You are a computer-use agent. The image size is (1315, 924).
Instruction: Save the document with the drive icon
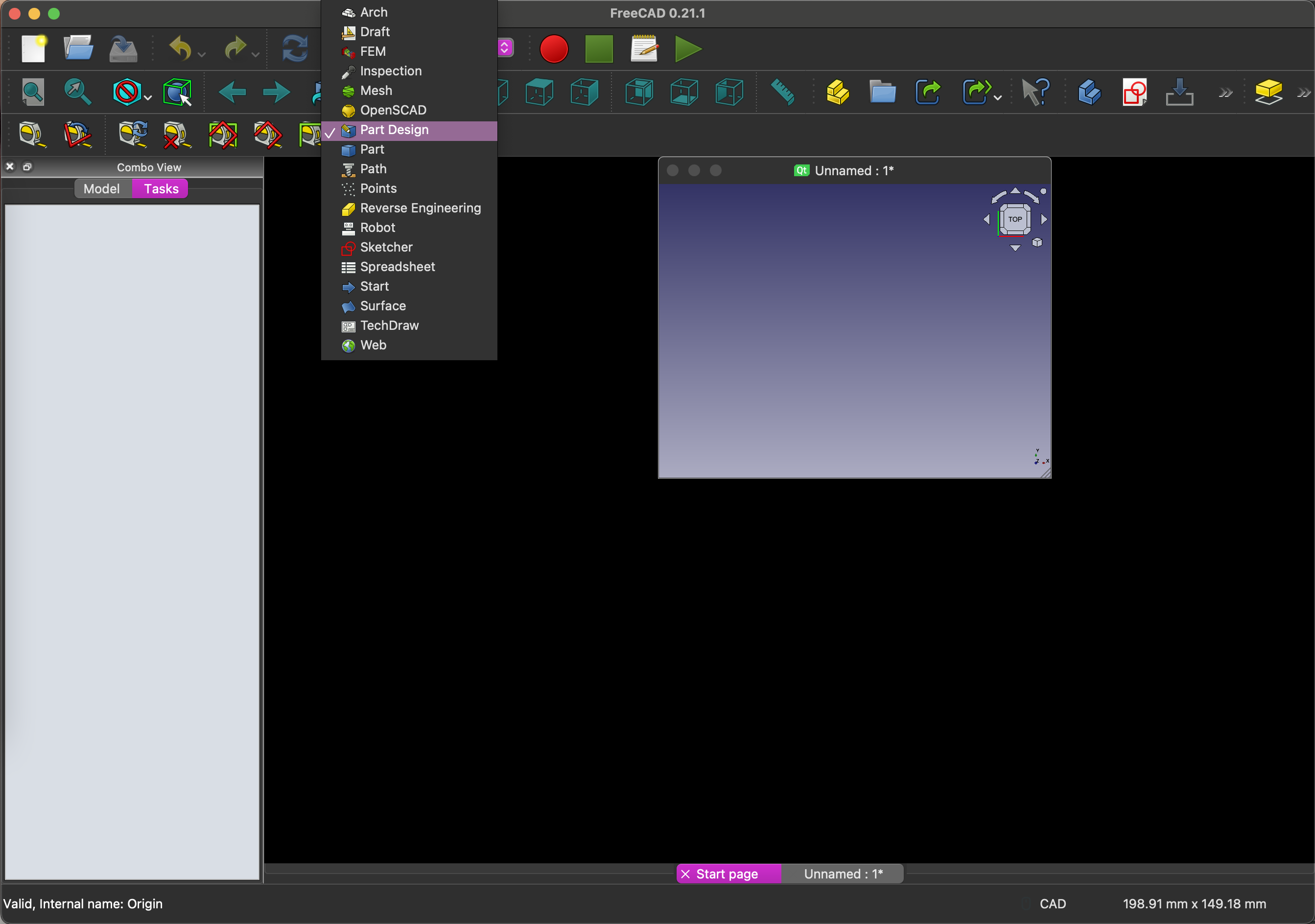tap(123, 49)
